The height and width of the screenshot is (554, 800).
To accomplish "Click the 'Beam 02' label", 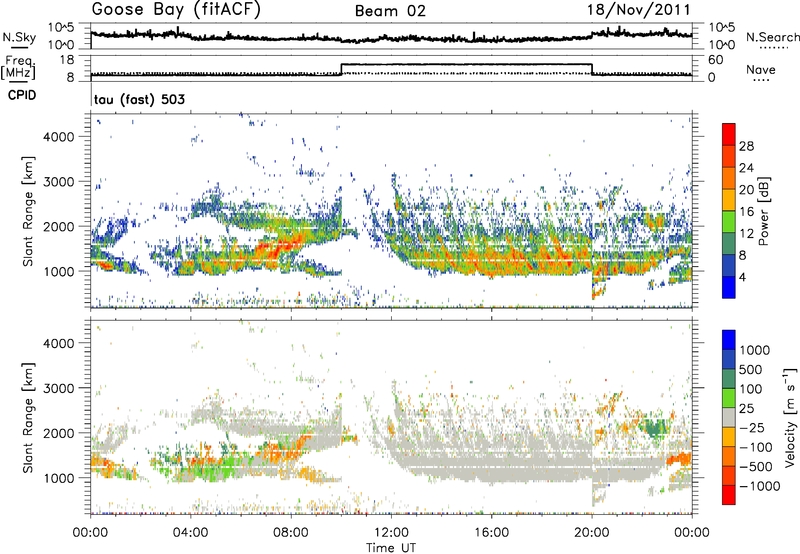I will 390,11.
